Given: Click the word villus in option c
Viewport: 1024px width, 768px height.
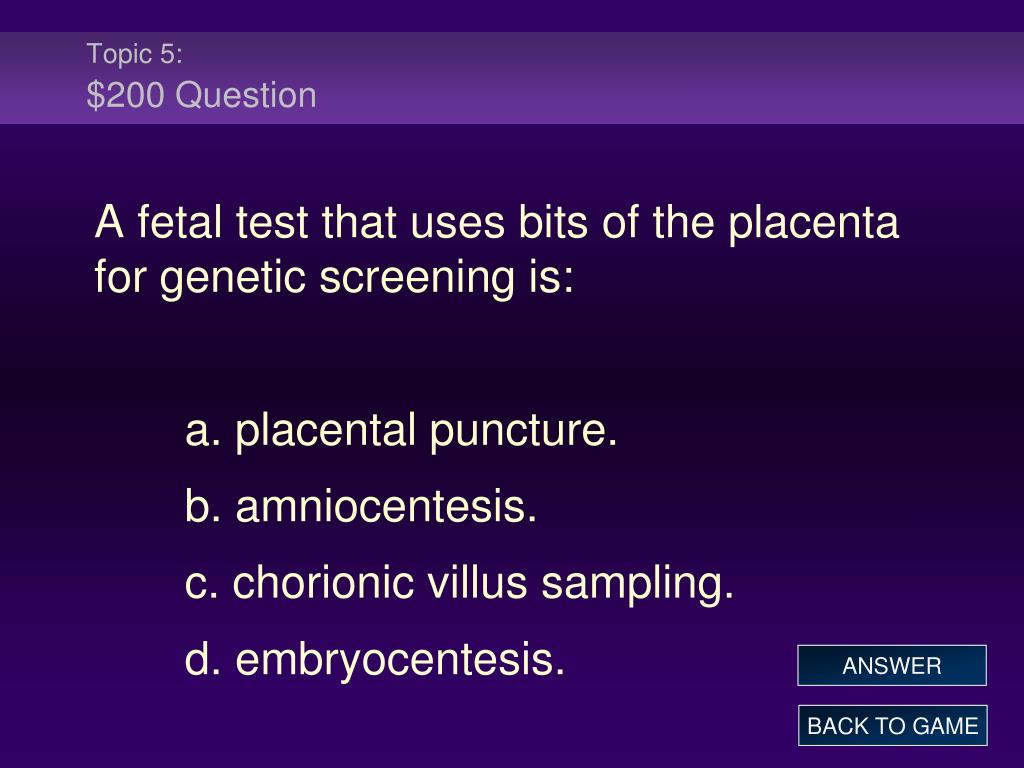Looking at the screenshot, I should pos(477,582).
